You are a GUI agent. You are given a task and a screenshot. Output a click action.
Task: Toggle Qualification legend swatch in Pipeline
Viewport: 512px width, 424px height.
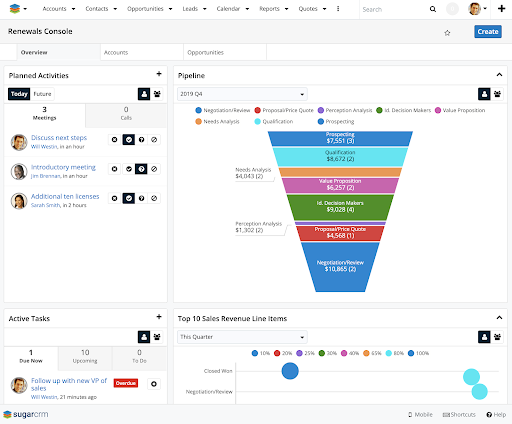[x=257, y=122]
